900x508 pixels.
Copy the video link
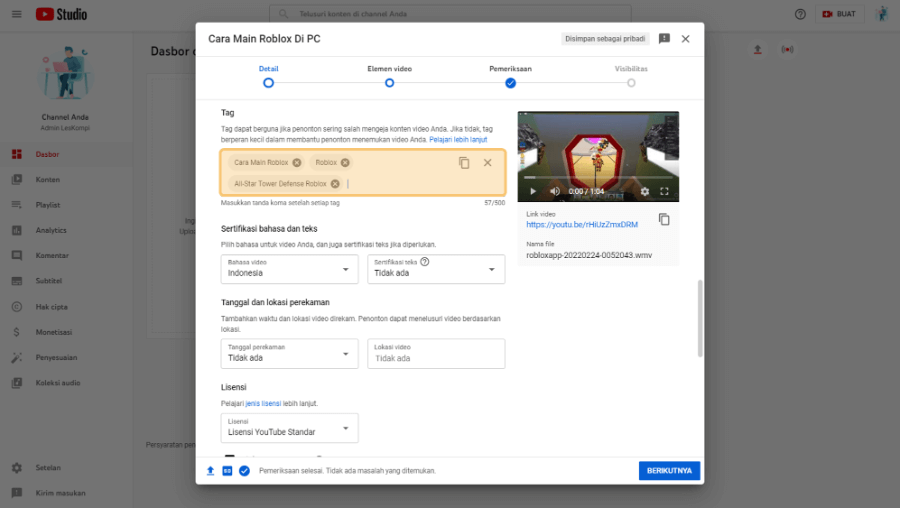664,219
